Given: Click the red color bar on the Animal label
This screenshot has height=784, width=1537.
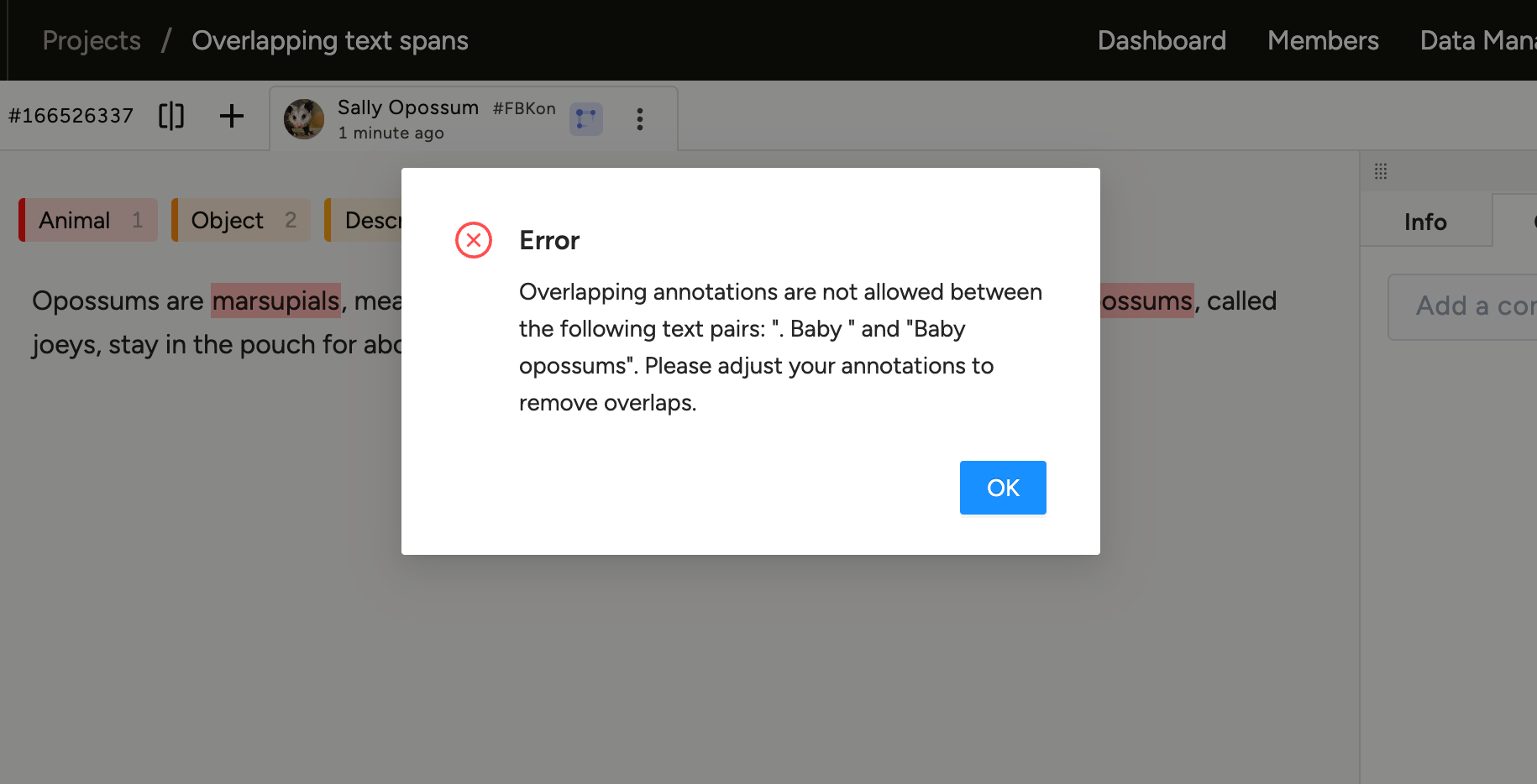Looking at the screenshot, I should click(20, 220).
